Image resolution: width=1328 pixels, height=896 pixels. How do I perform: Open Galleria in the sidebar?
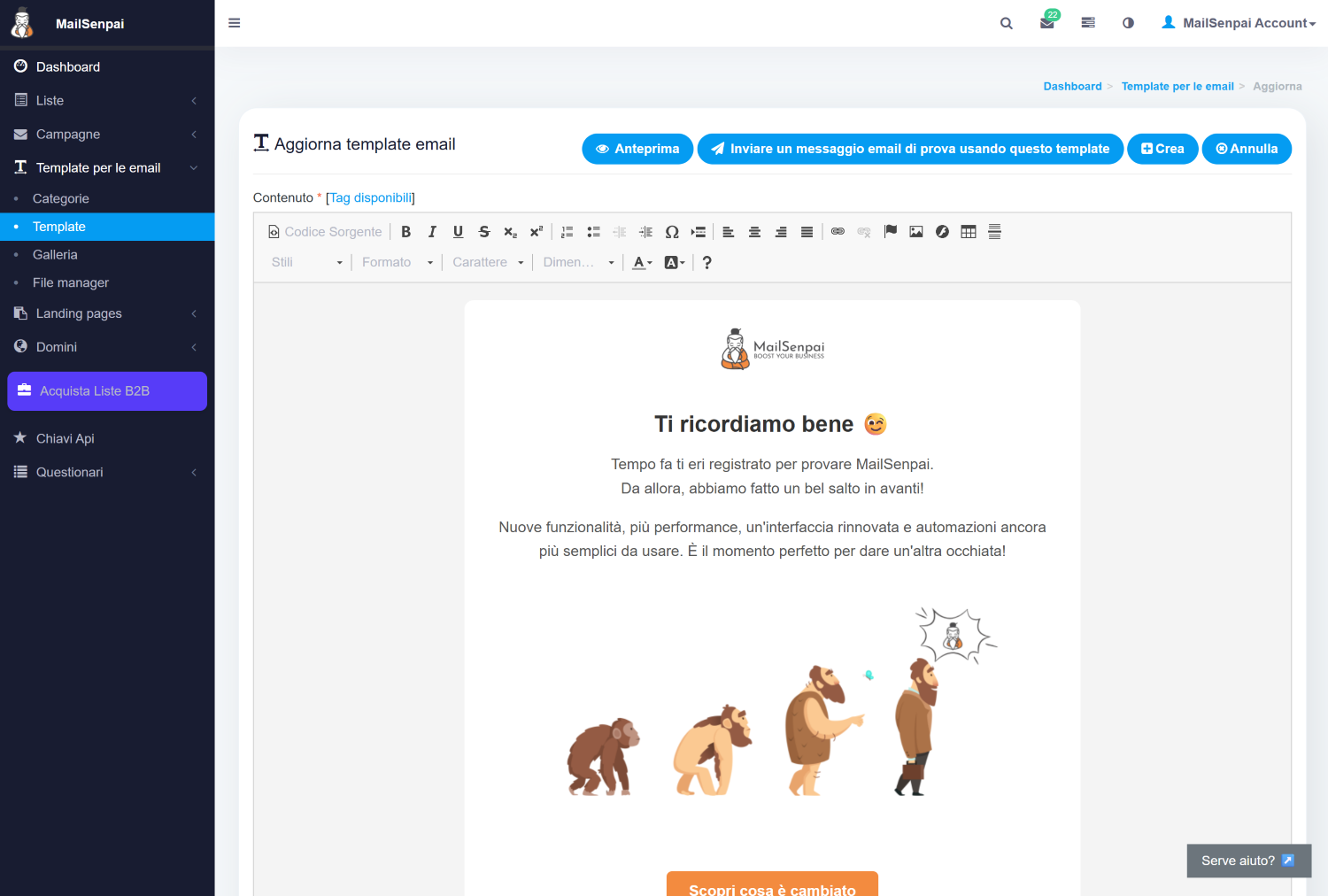pyautogui.click(x=55, y=255)
